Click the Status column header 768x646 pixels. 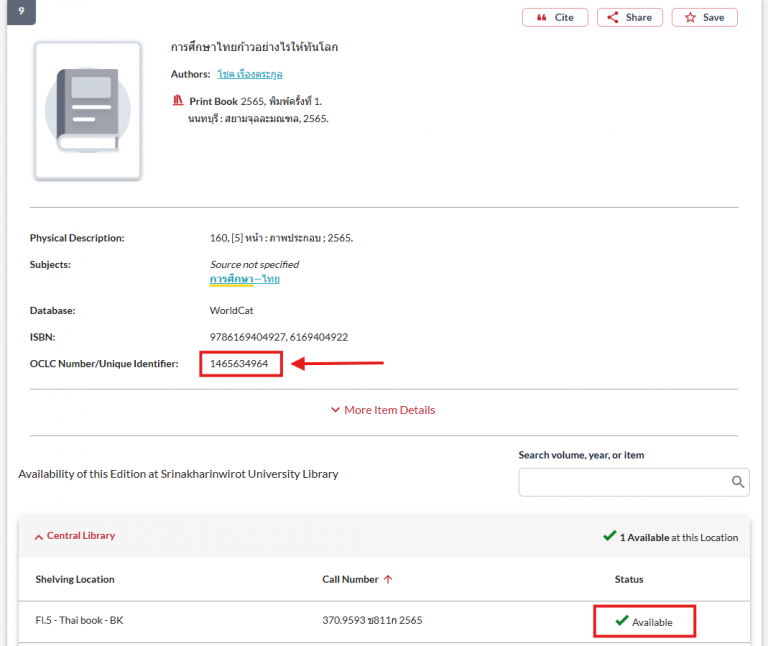[628, 579]
